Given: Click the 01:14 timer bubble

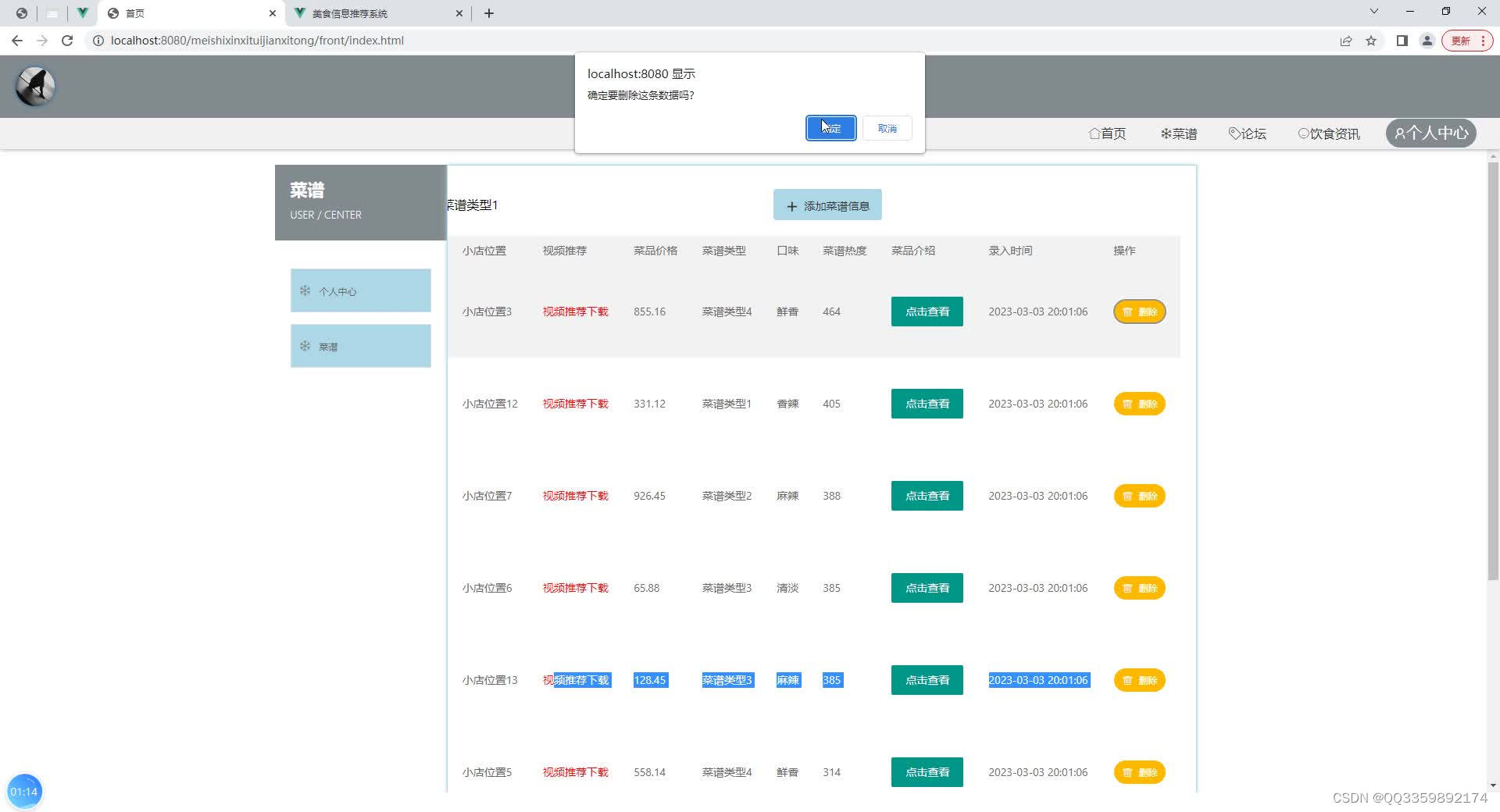Looking at the screenshot, I should point(24,792).
